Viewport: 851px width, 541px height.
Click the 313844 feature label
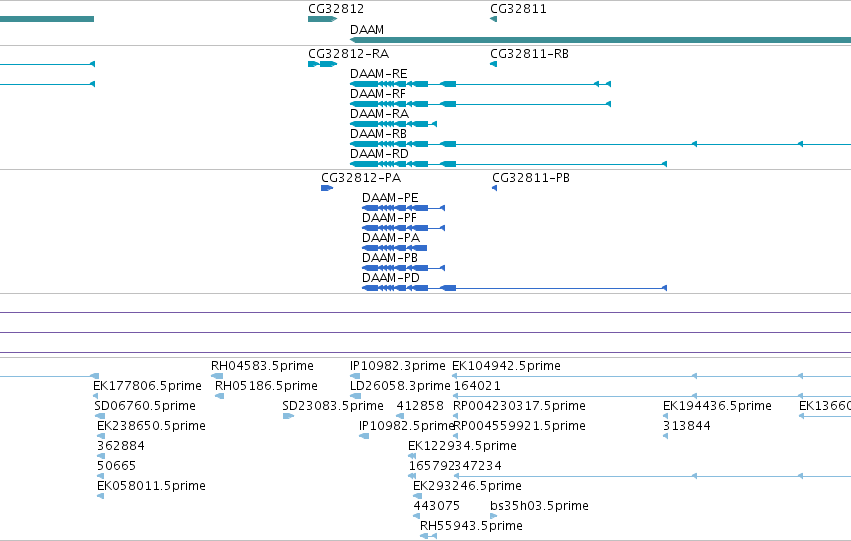tap(687, 427)
